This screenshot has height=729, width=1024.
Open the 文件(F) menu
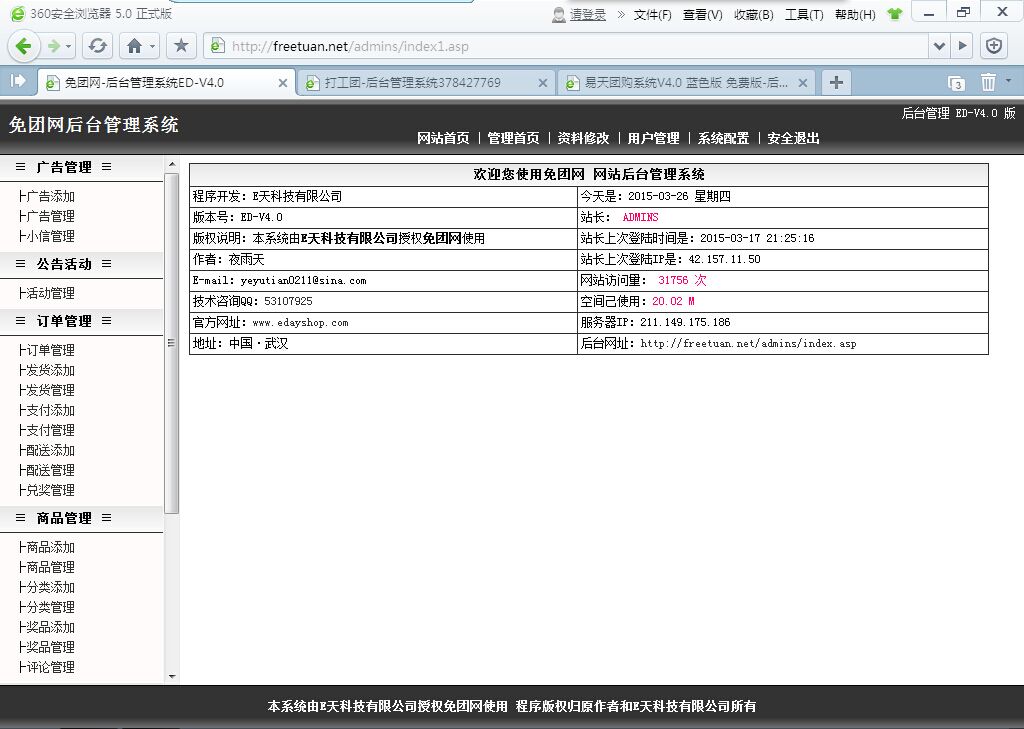[652, 14]
